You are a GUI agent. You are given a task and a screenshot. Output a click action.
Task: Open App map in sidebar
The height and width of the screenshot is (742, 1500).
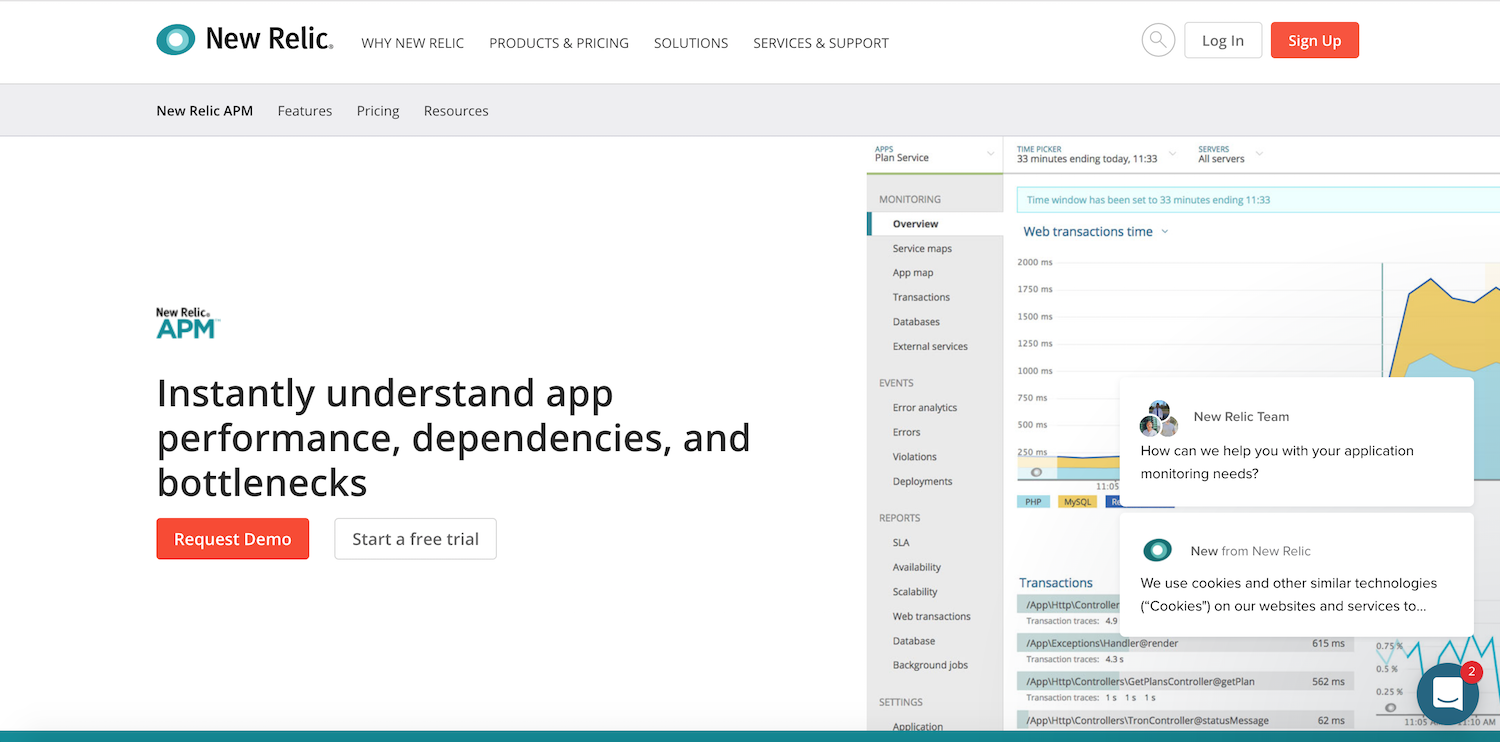click(x=913, y=273)
